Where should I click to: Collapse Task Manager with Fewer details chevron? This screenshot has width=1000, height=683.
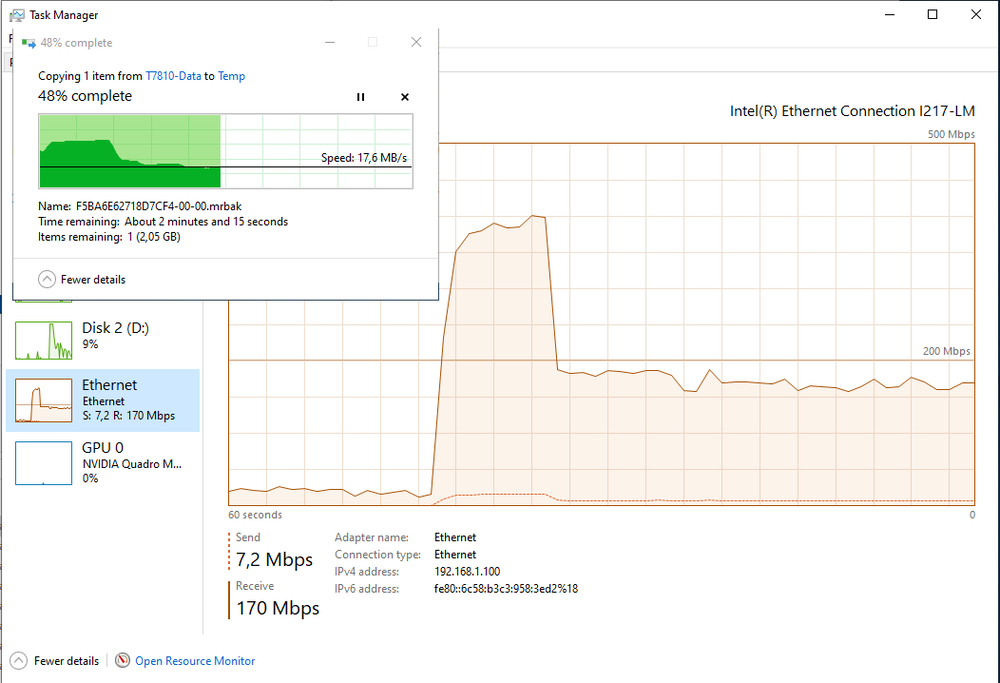[18, 661]
